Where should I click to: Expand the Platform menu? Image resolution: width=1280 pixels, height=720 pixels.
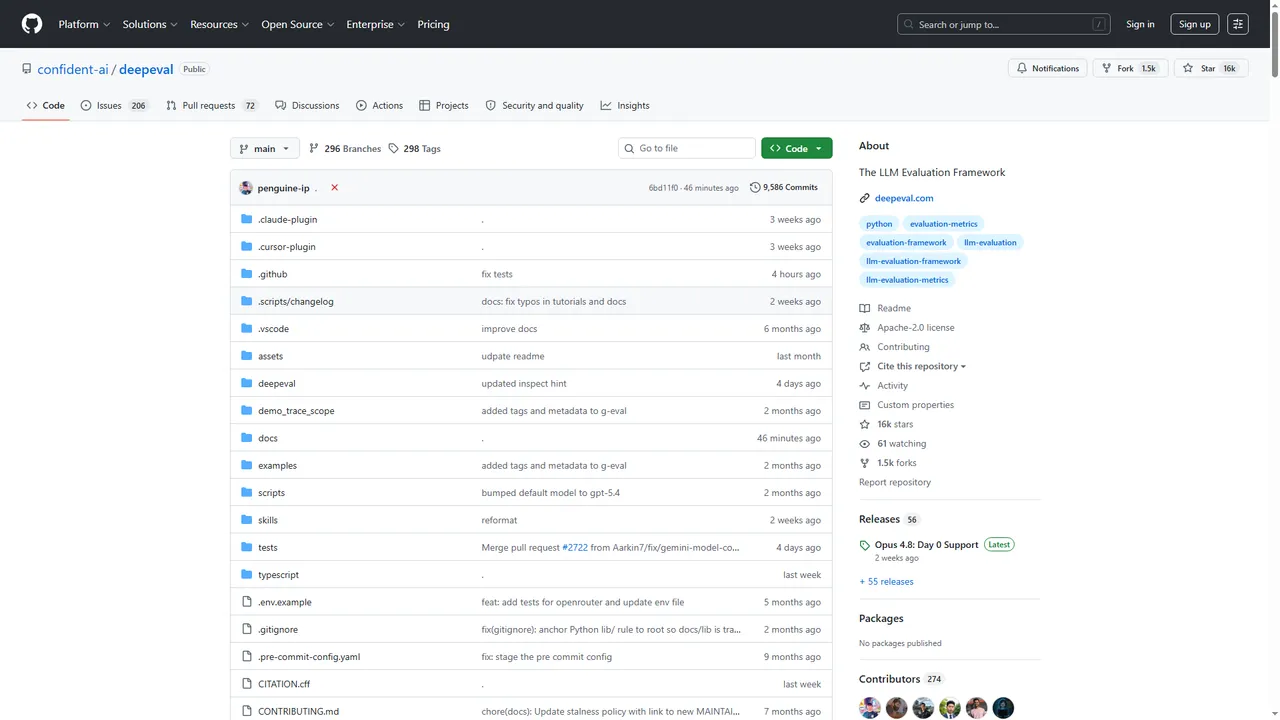(84, 24)
